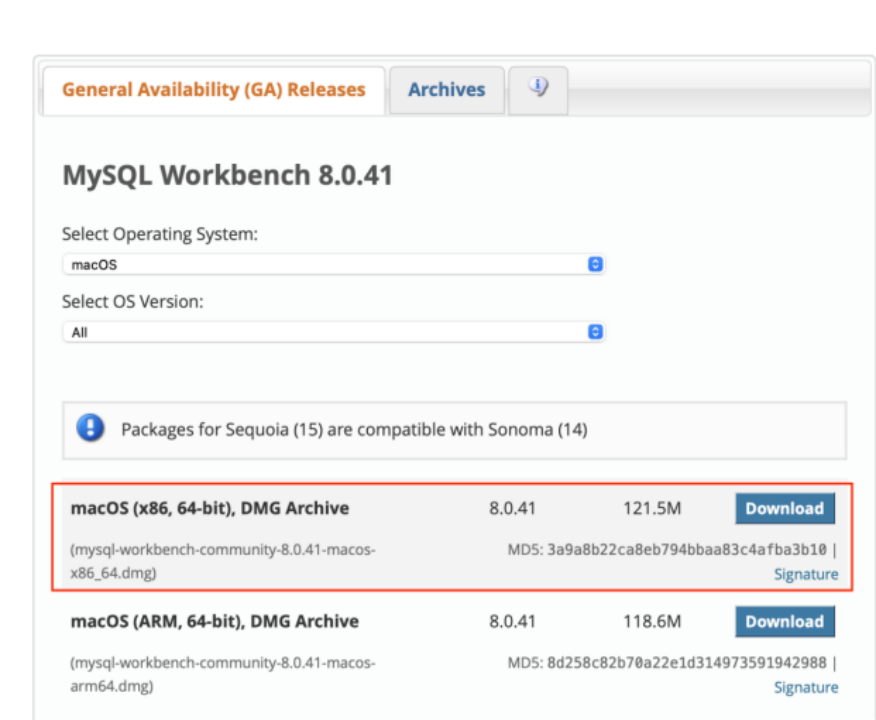Click the Sequoia compatible with Sonoma notice text
876x720 pixels.
pos(354,430)
